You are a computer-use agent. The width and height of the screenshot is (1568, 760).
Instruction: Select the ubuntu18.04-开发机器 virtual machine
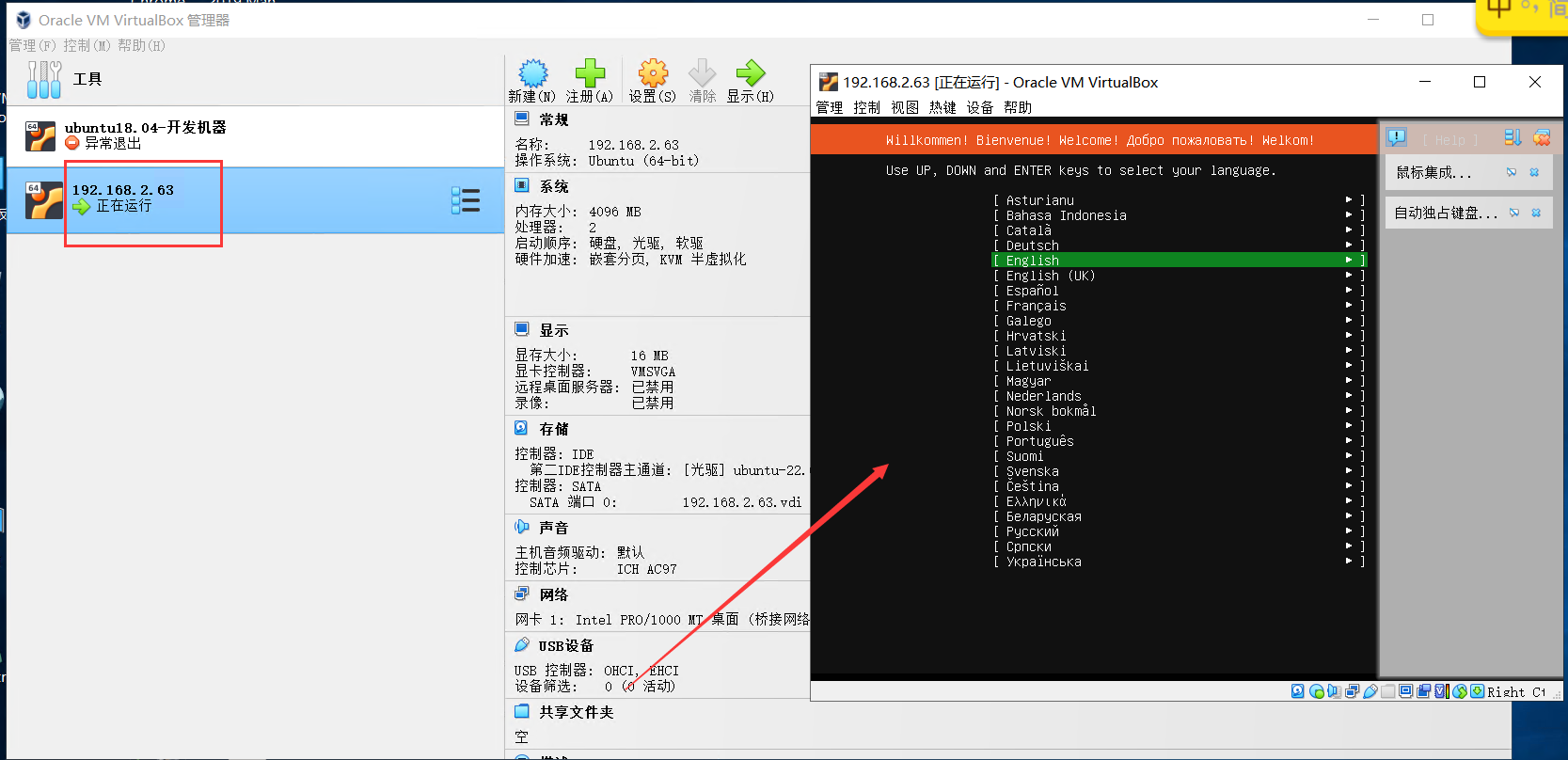point(256,135)
